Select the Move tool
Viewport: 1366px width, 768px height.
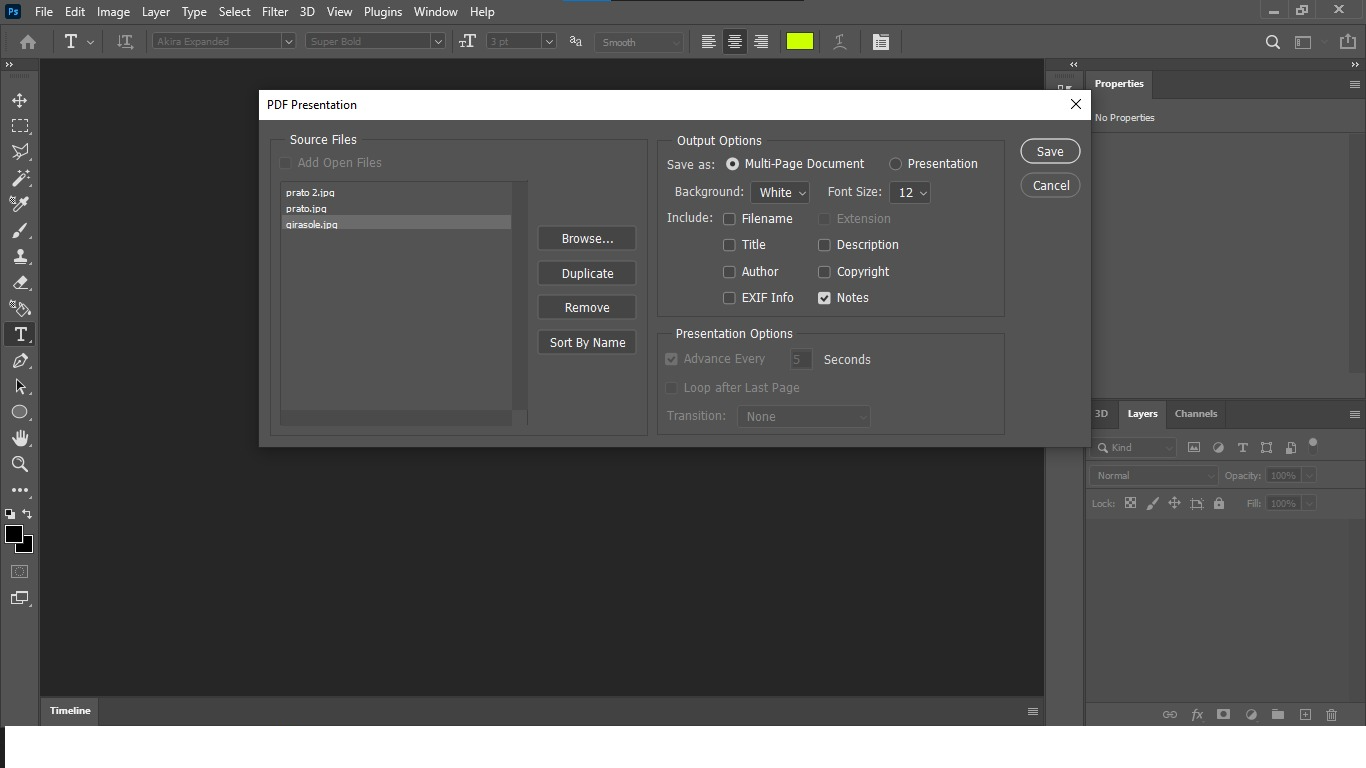click(20, 99)
